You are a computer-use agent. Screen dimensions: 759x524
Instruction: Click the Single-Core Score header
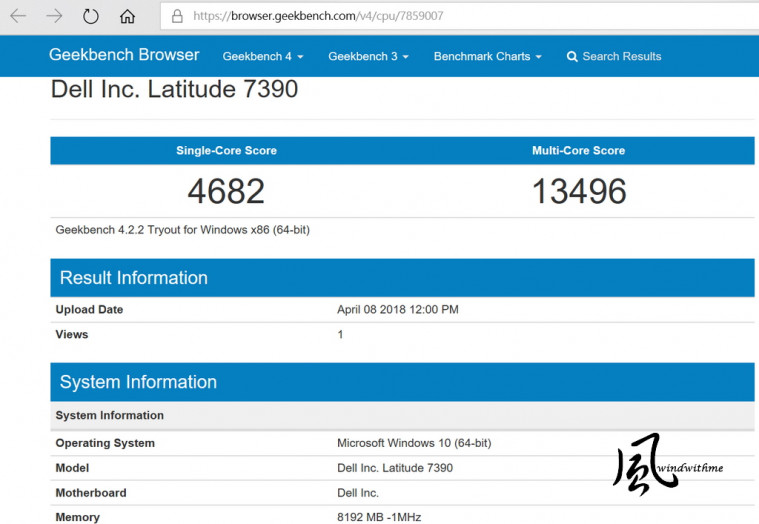(x=226, y=151)
